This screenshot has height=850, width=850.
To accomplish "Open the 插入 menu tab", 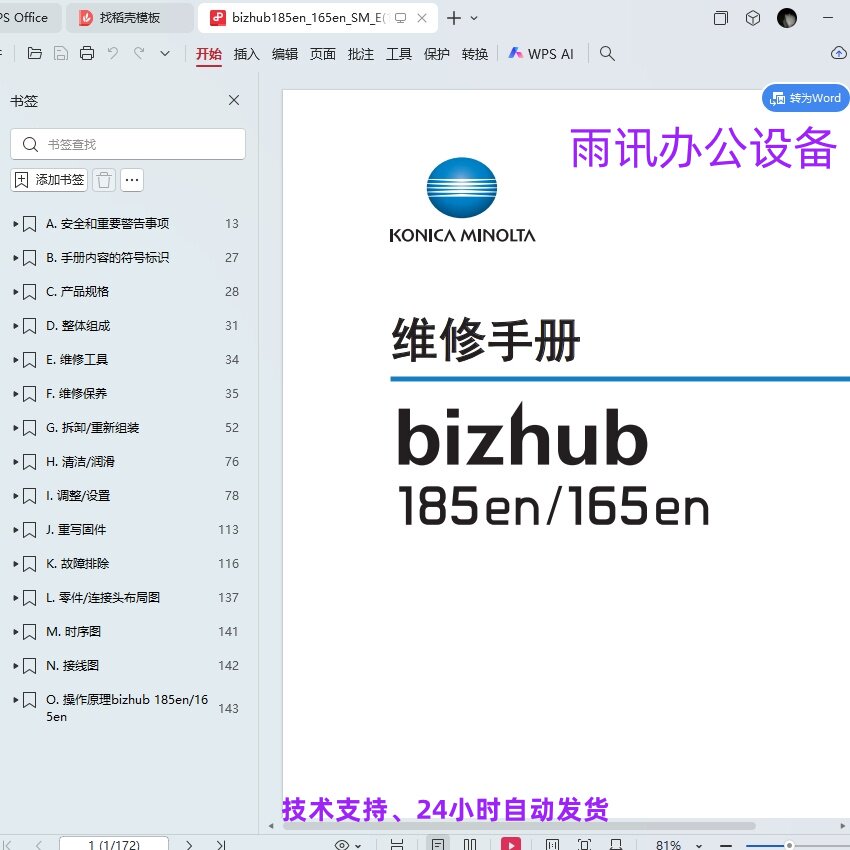I will 247,54.
